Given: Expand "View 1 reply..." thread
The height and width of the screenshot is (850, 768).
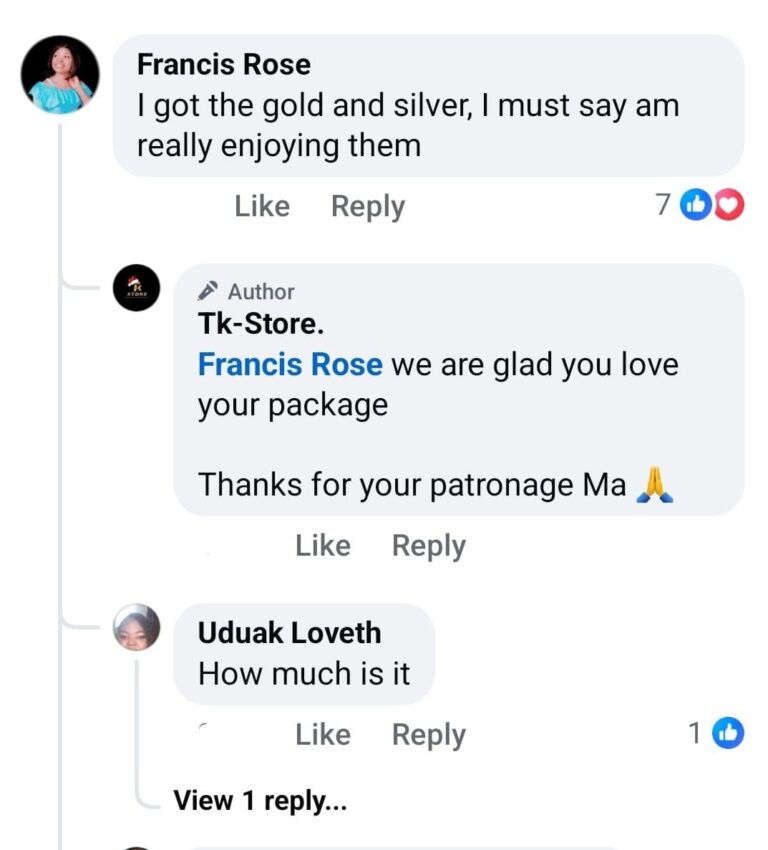Looking at the screenshot, I should click(260, 800).
